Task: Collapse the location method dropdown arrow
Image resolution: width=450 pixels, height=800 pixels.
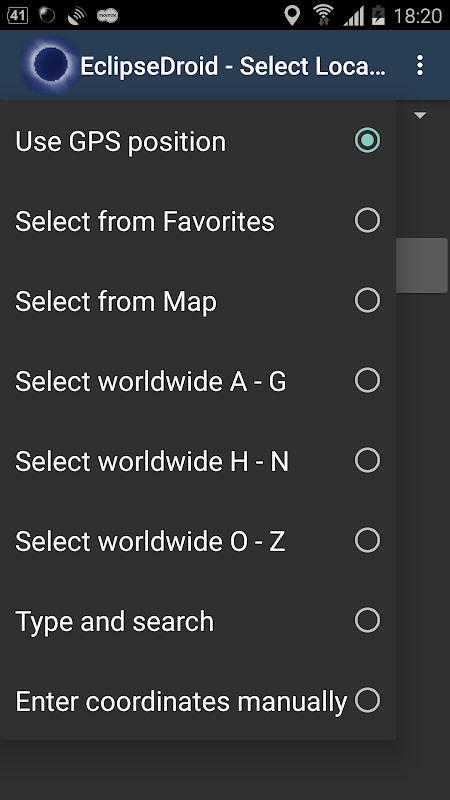Action: (420, 116)
